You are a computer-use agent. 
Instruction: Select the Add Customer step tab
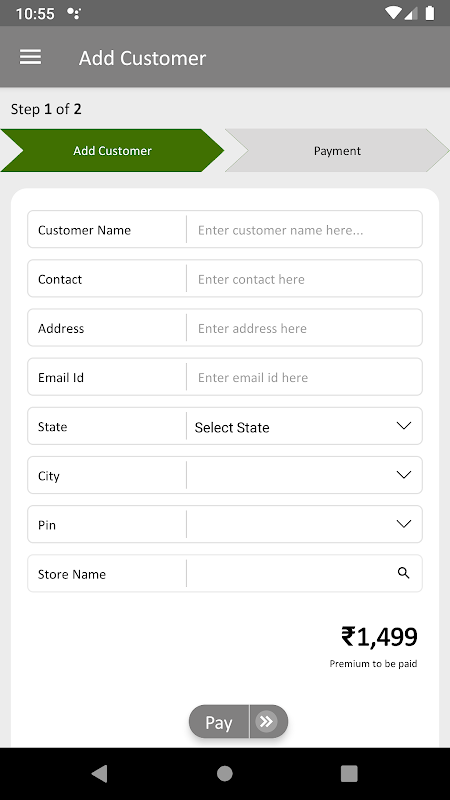(112, 151)
